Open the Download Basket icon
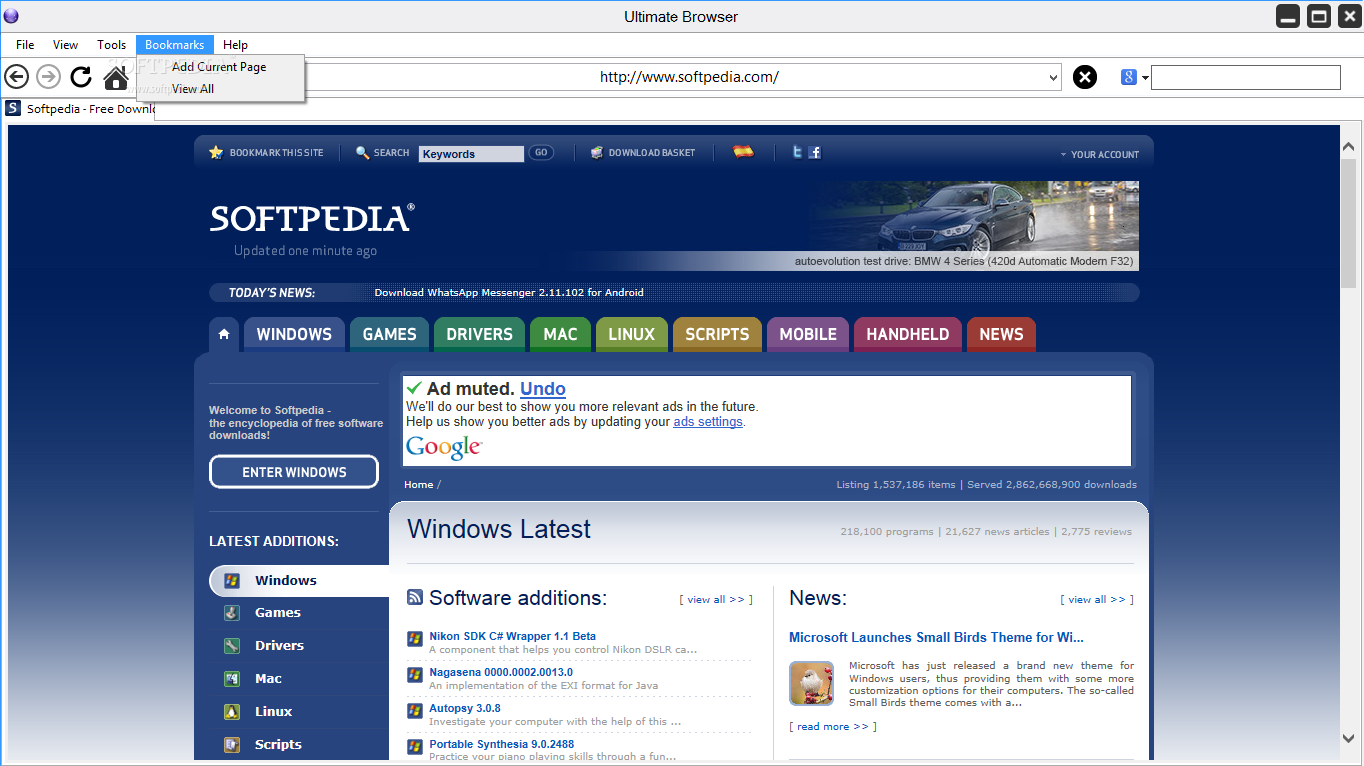1364x766 pixels. click(x=597, y=153)
